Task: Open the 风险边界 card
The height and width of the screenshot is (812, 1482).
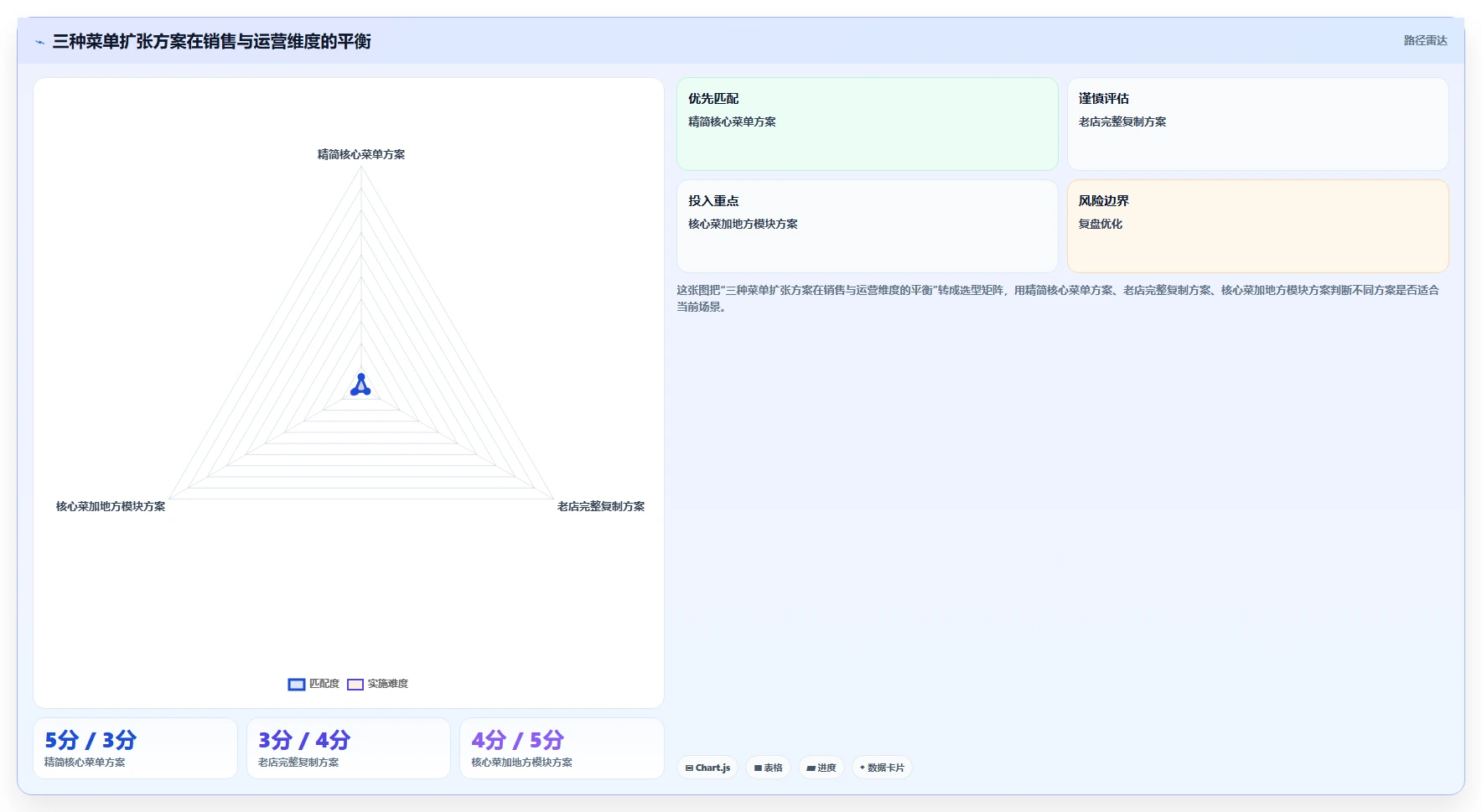Action: point(1258,226)
